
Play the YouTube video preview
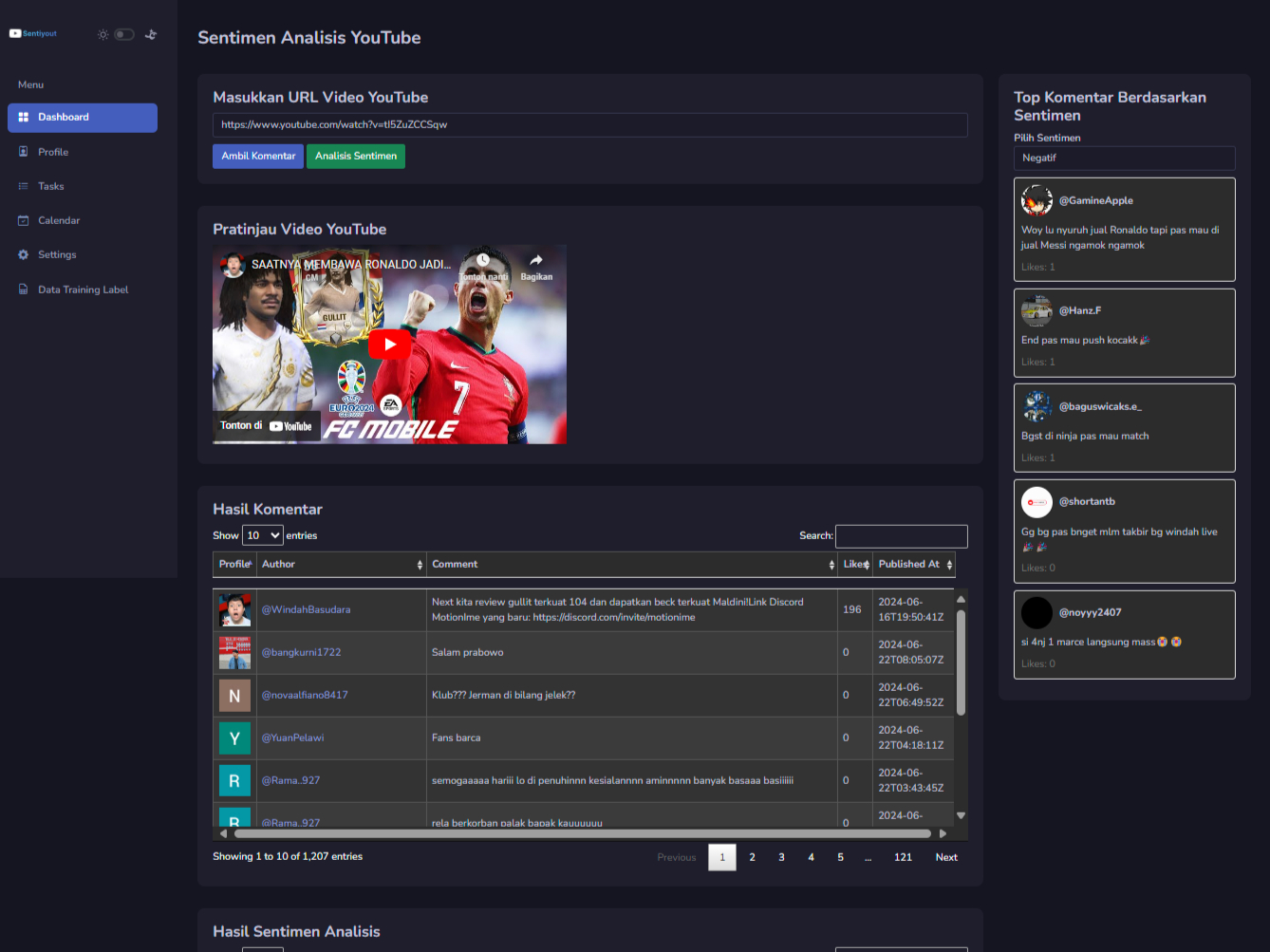click(389, 345)
